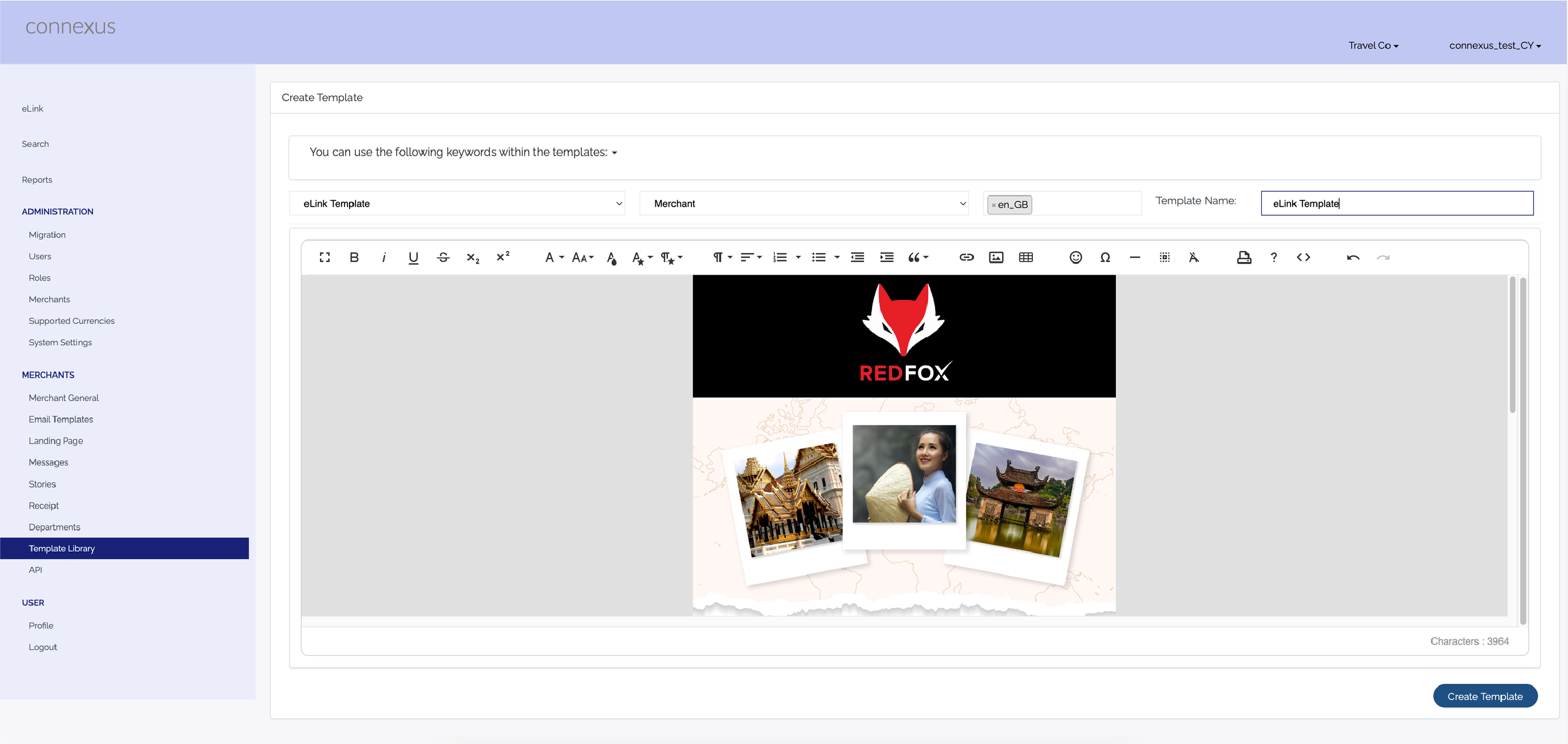Open Supported Currencies page

pyautogui.click(x=71, y=321)
